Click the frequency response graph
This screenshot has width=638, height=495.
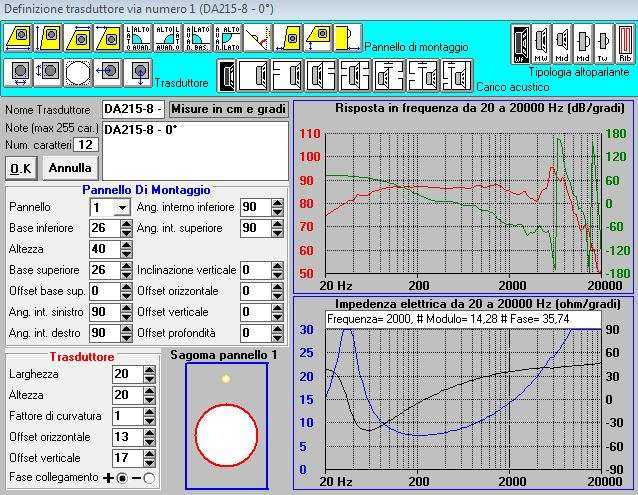pos(463,203)
